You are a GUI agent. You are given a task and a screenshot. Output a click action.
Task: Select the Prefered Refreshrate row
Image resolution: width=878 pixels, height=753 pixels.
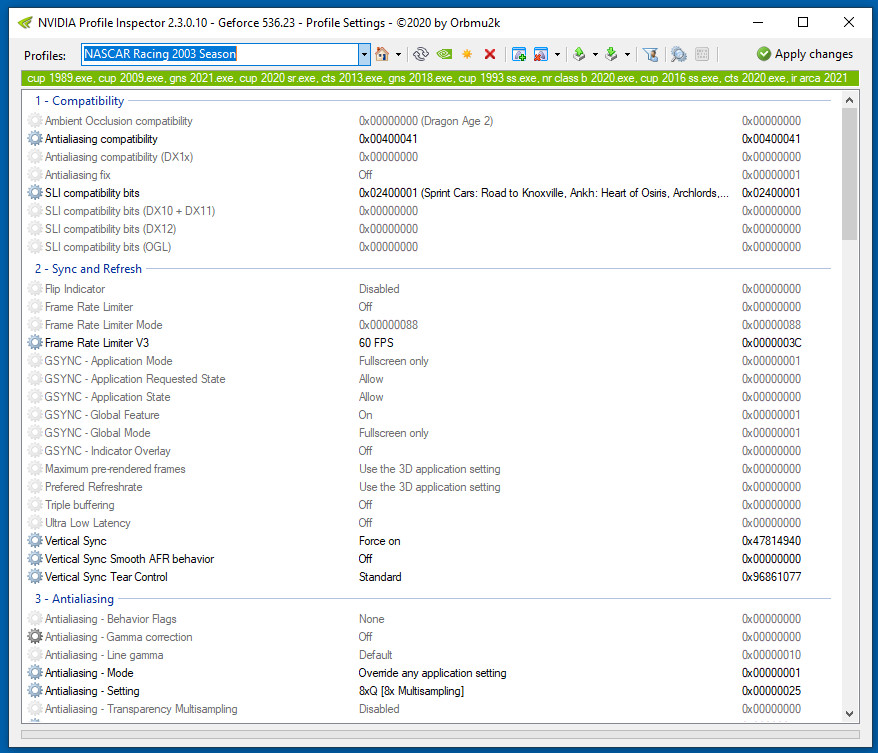click(x=431, y=487)
